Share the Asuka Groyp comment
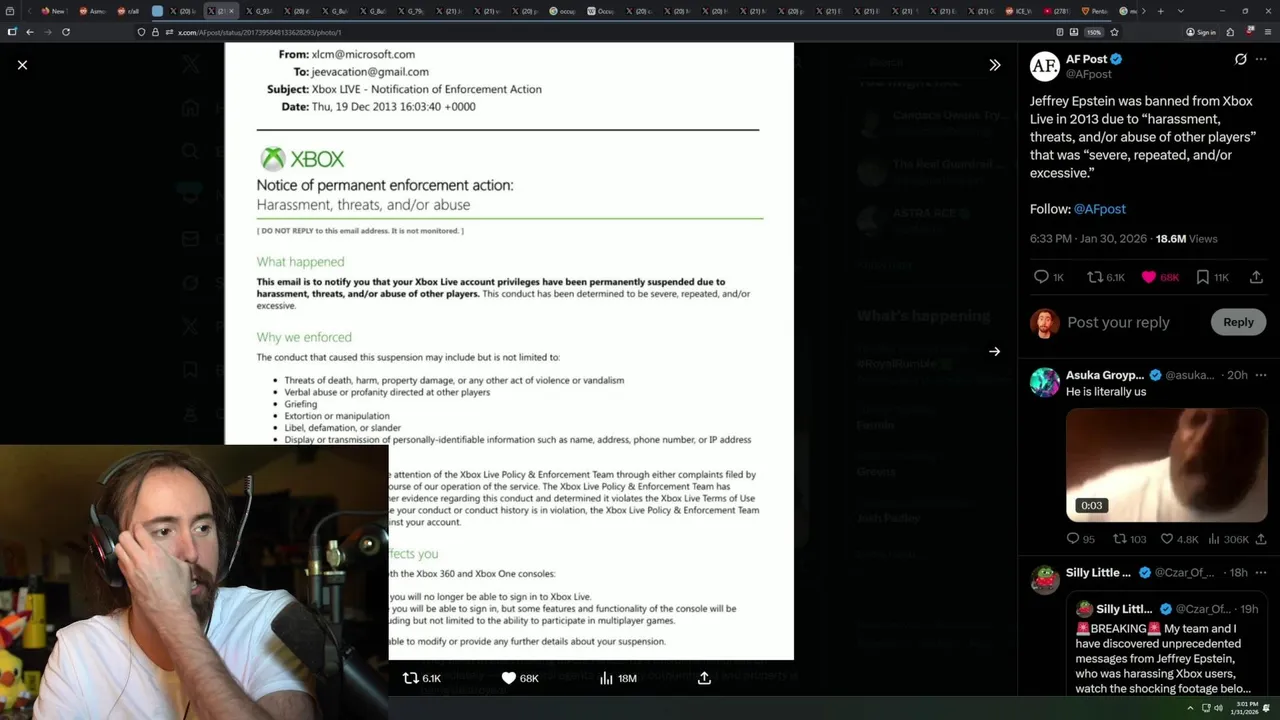 [x=1261, y=539]
